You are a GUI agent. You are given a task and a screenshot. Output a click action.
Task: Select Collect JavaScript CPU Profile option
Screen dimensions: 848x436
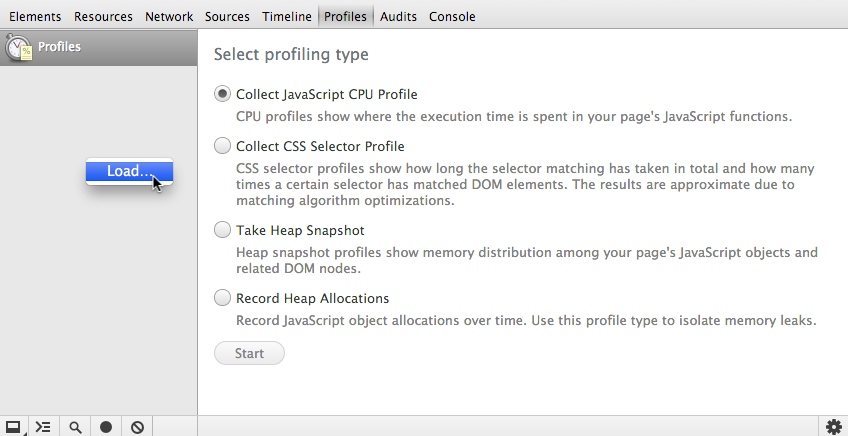(222, 94)
